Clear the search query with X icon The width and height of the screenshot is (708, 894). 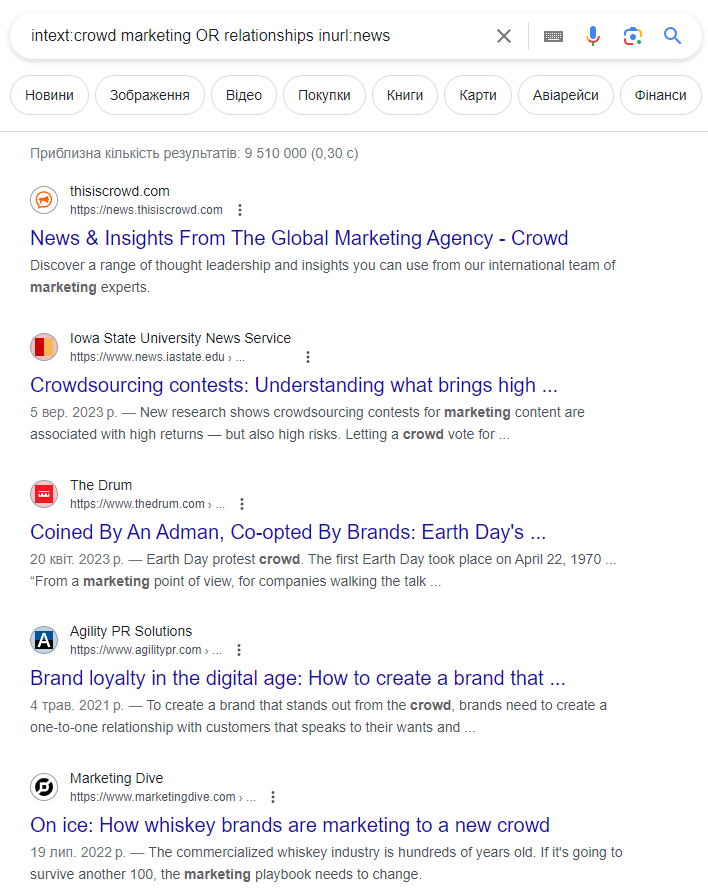[x=504, y=36]
